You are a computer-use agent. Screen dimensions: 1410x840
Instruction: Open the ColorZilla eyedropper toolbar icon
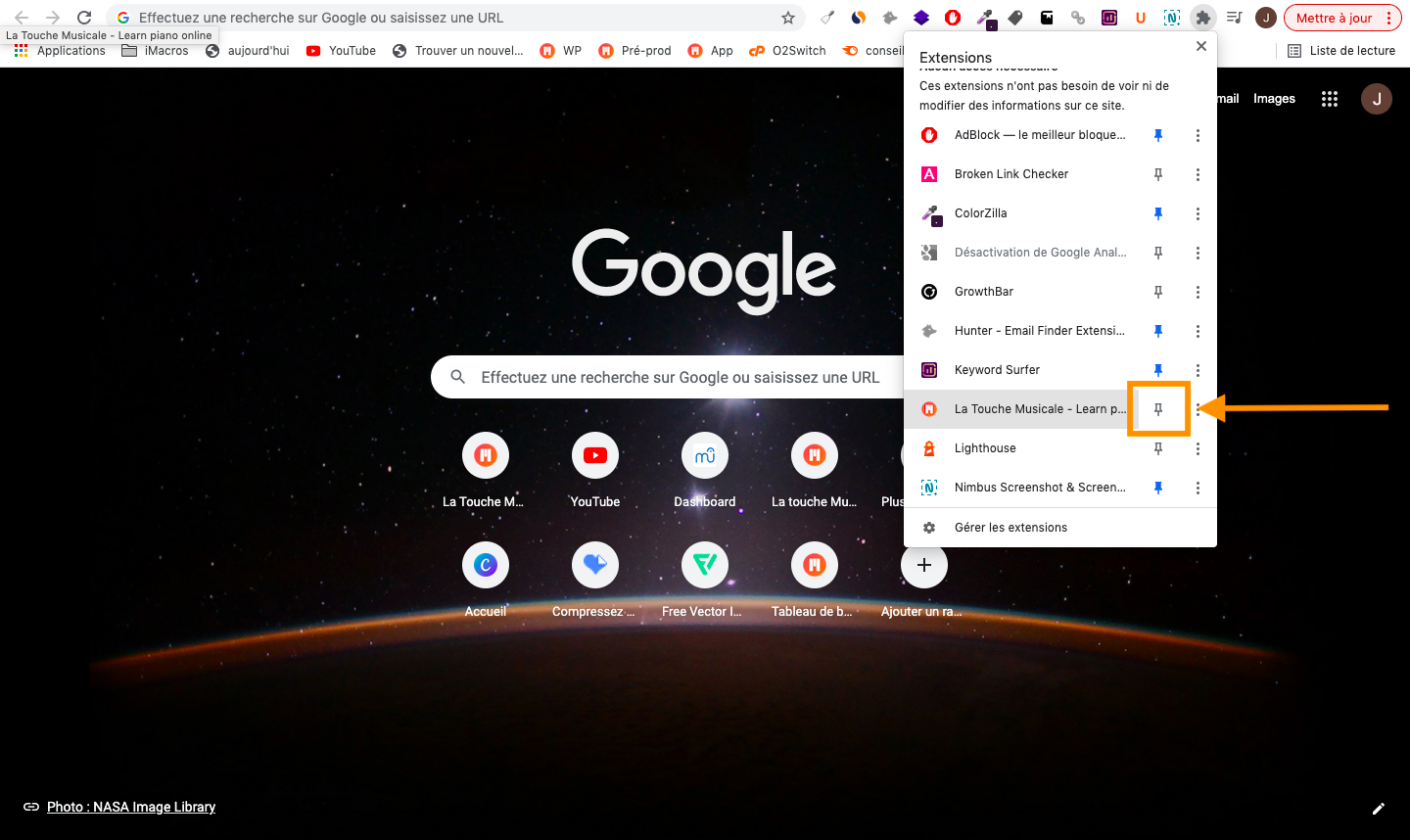[x=985, y=18]
